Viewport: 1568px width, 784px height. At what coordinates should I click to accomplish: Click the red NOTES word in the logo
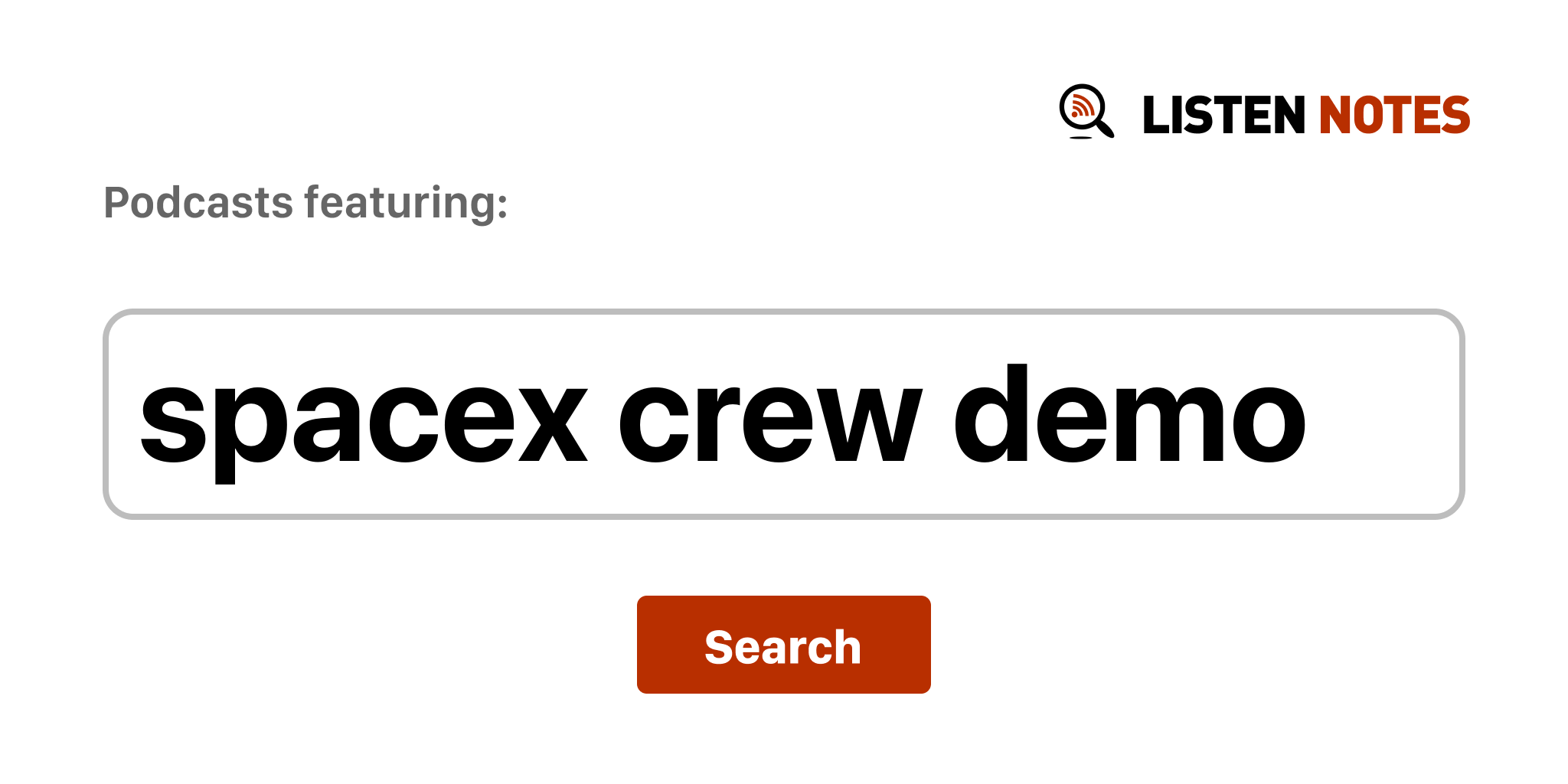1393,116
